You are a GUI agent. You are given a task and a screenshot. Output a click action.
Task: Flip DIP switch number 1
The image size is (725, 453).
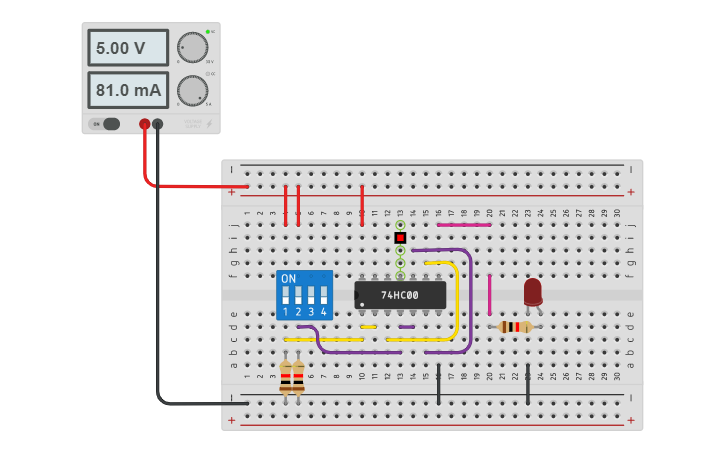[285, 295]
